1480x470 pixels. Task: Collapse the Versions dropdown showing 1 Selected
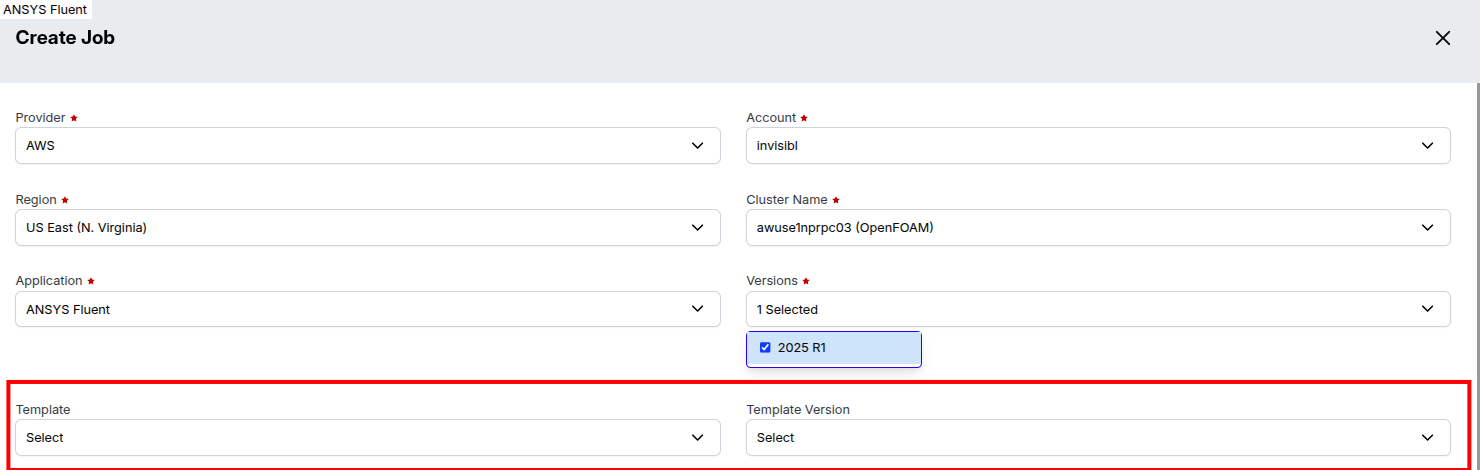tap(1098, 309)
